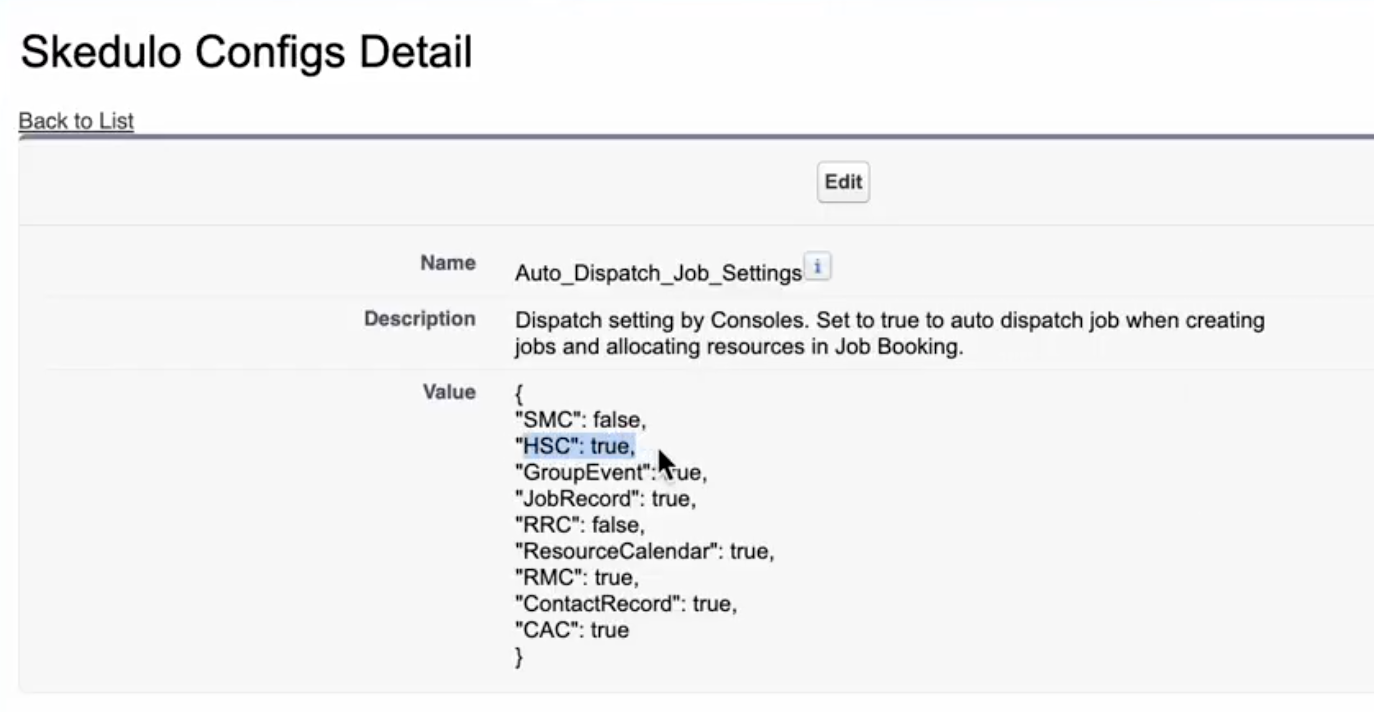Click the "ResourceCalendar": true line

coord(644,551)
